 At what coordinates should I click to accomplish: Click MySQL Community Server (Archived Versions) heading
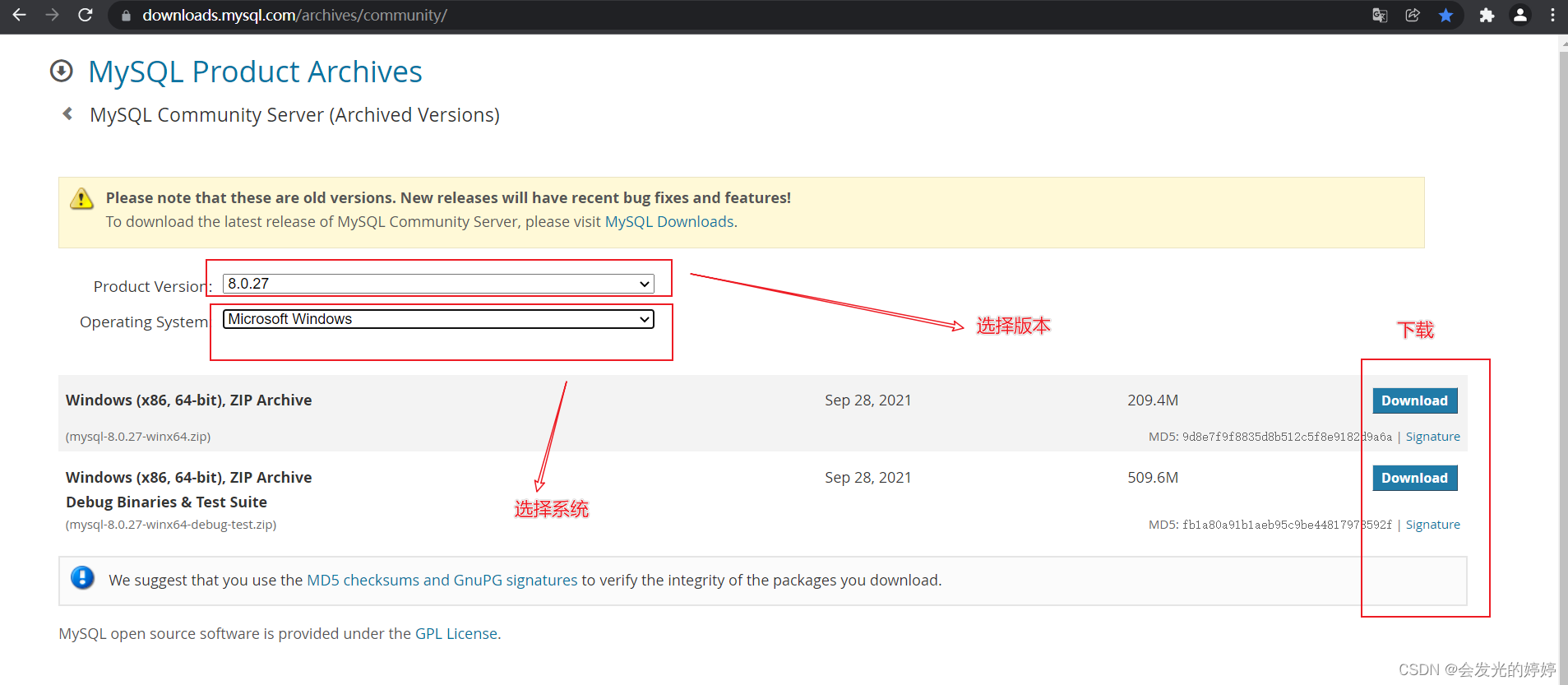294,115
